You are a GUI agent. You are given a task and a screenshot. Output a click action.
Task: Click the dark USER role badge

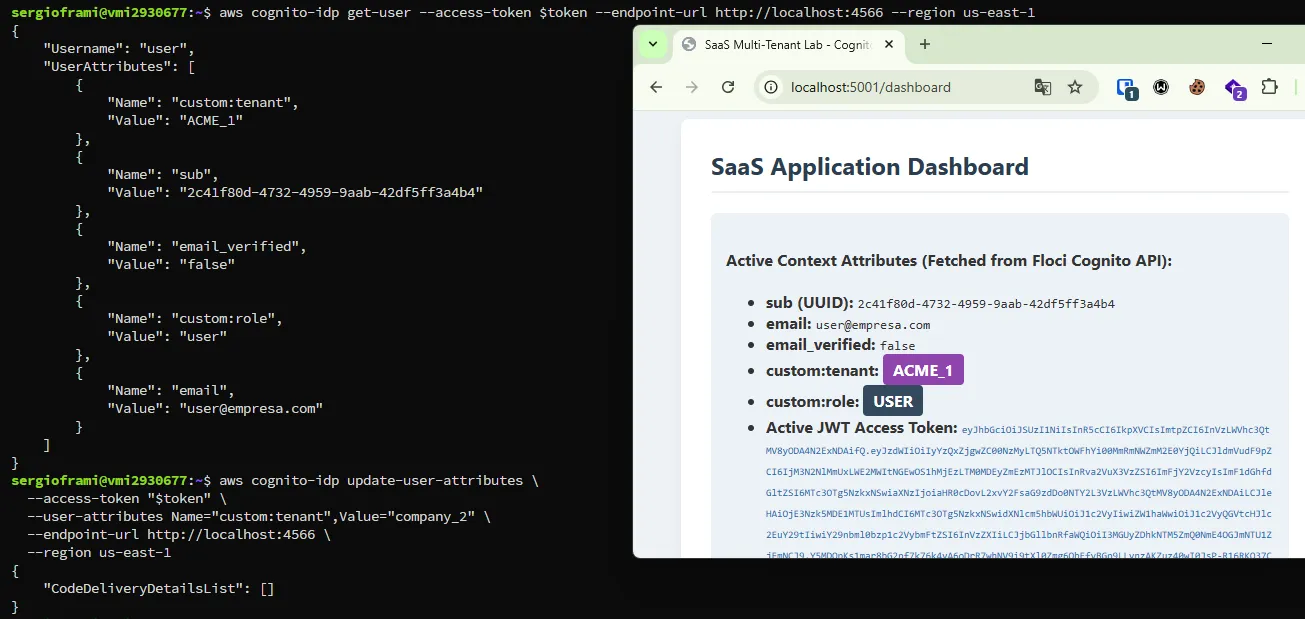tap(893, 401)
